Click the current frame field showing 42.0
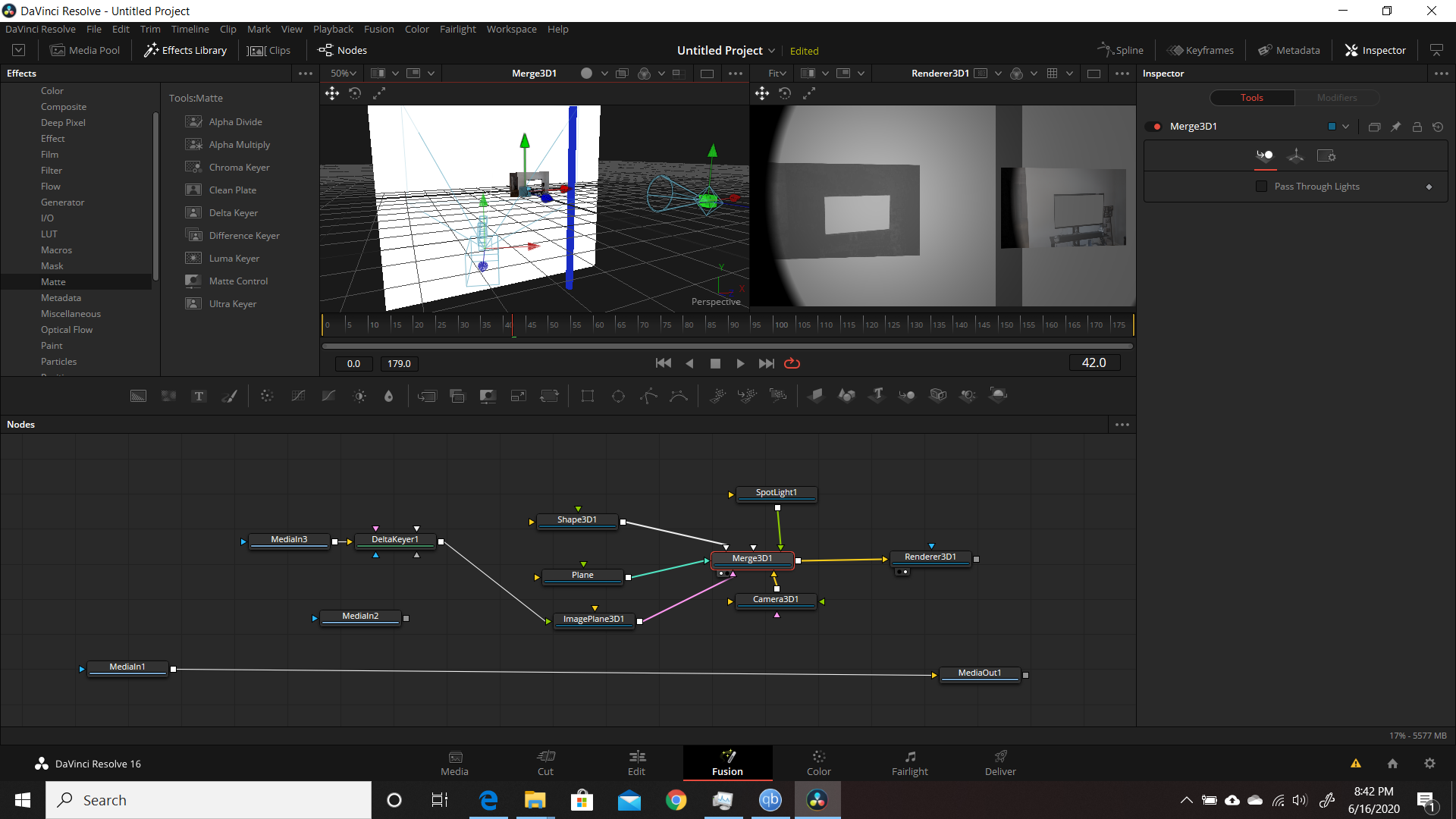This screenshot has width=1456, height=819. coord(1094,363)
